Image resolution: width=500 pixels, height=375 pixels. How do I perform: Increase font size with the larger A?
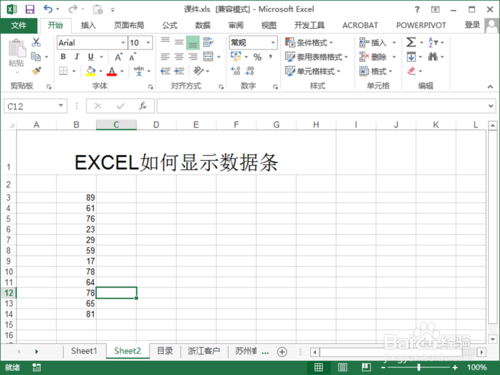[118, 57]
